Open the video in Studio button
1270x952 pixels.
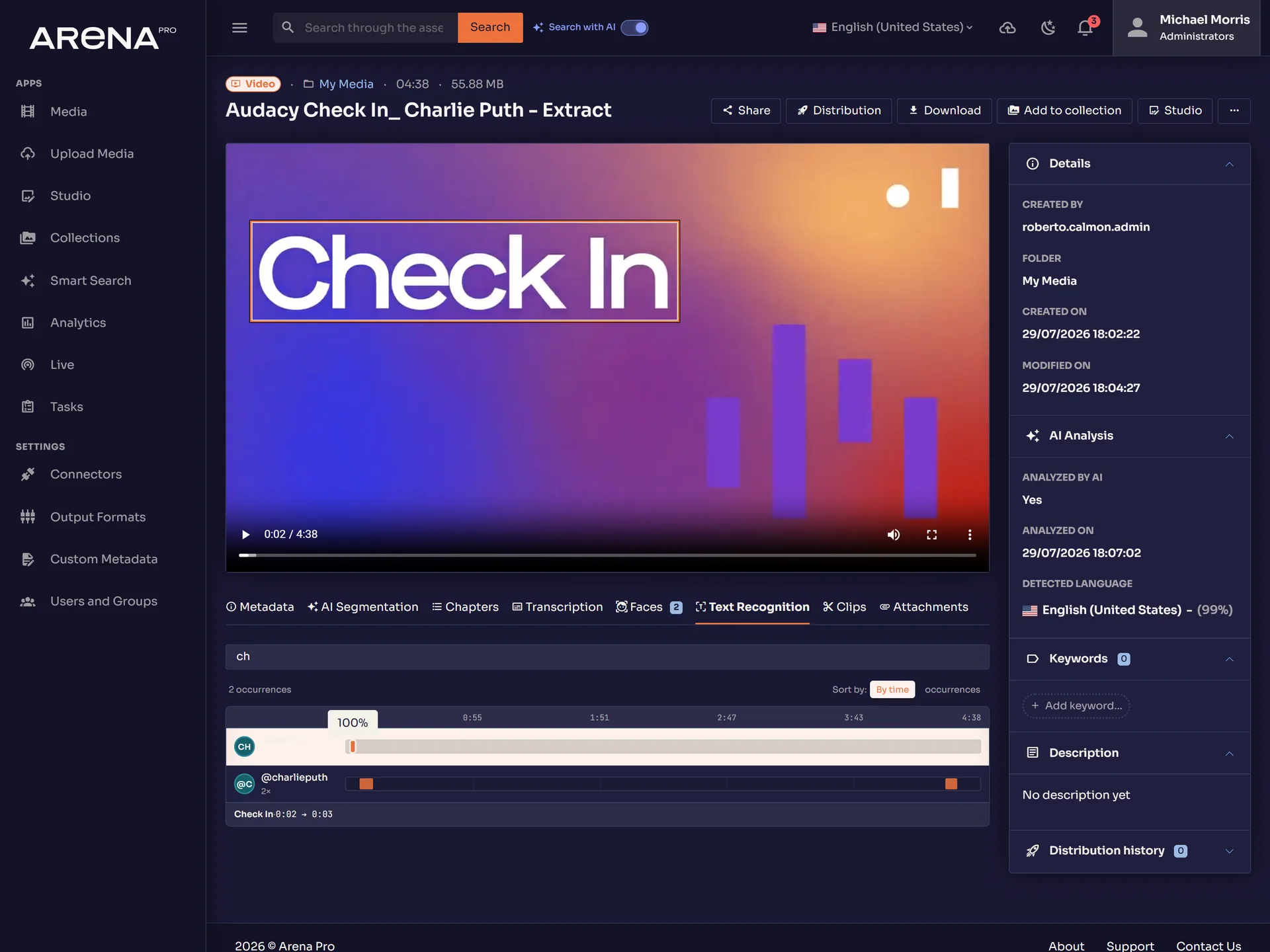click(1175, 111)
